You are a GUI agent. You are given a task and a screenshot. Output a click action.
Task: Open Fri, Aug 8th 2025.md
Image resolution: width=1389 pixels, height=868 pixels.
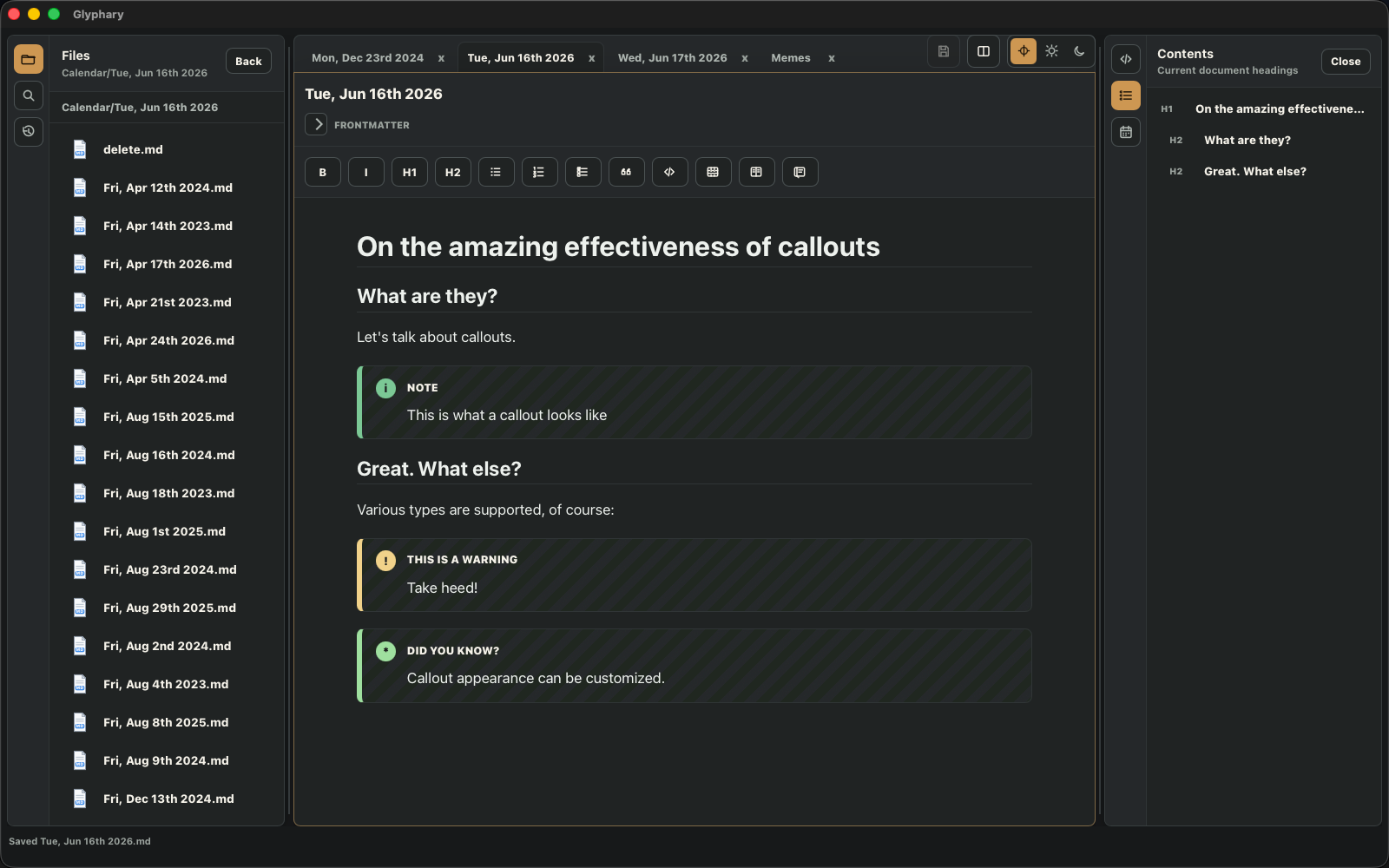167,722
